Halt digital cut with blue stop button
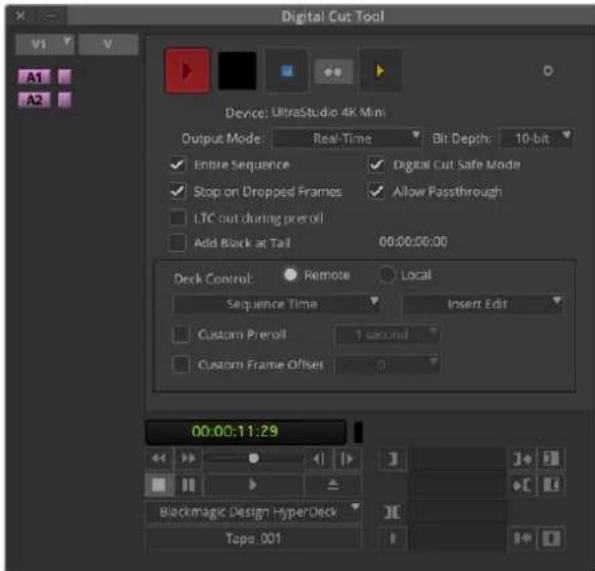Viewport: 595px width, 571px height. [x=286, y=71]
